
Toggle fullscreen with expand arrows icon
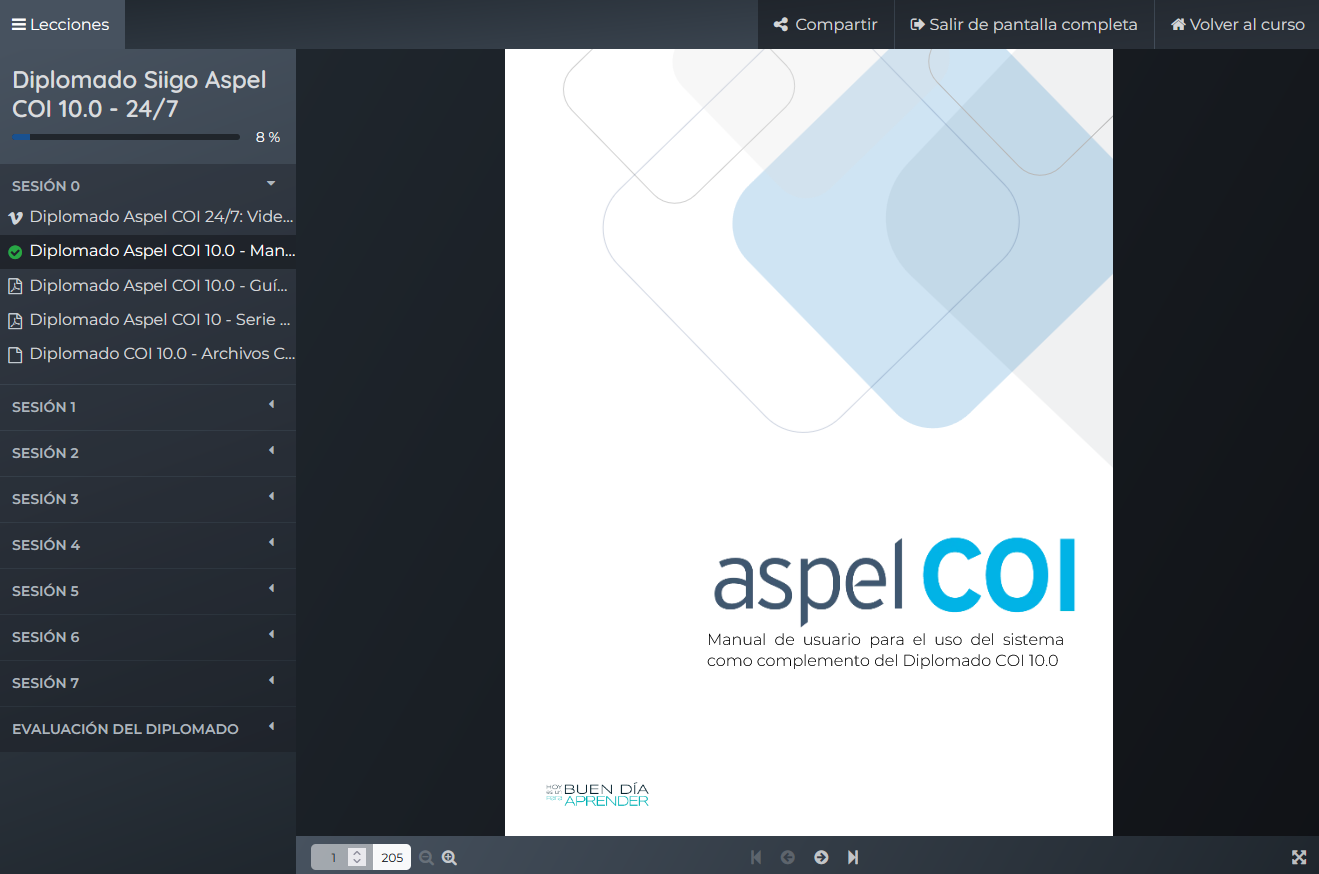(1299, 857)
